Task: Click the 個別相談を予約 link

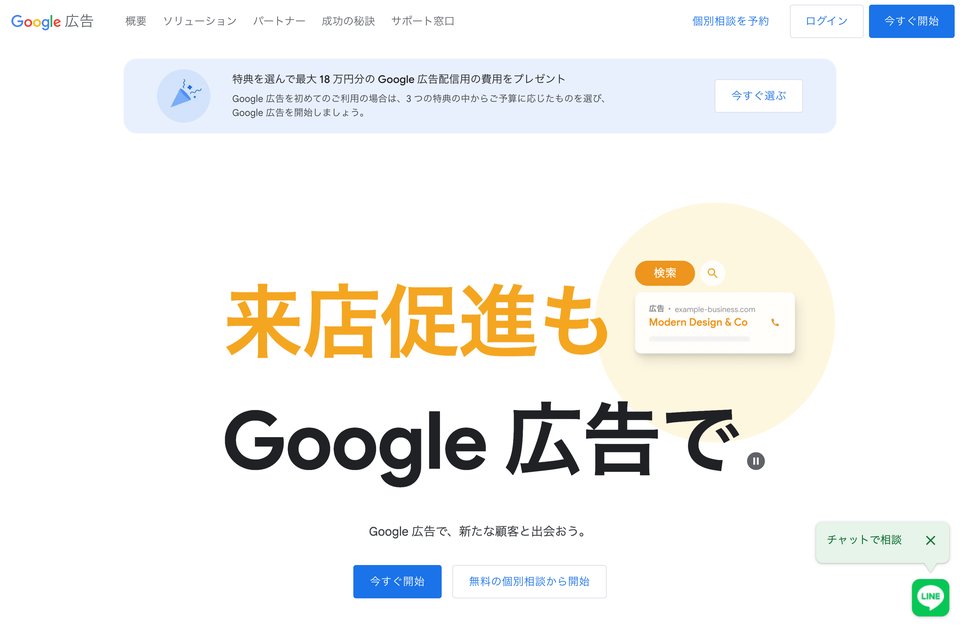Action: coord(730,21)
